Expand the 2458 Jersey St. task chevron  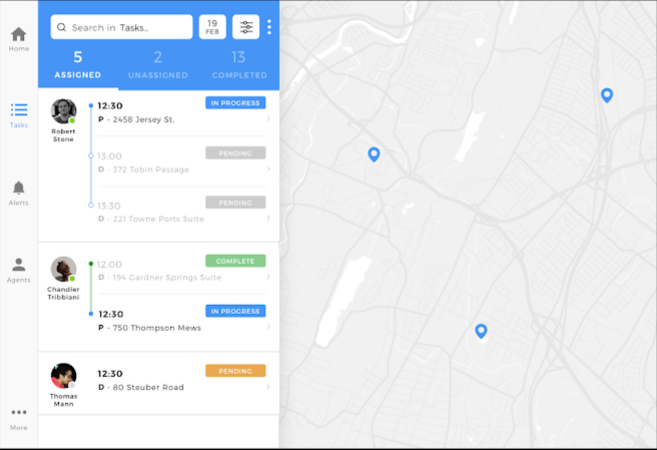tap(268, 119)
